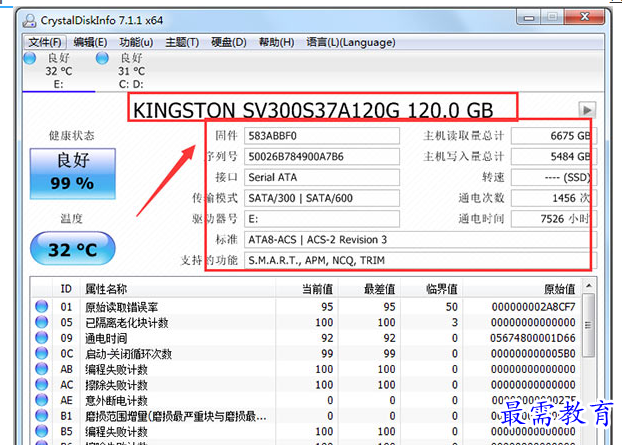Select the 擦除失败计数 attribute name
This screenshot has height=445, width=622.
tap(116, 385)
